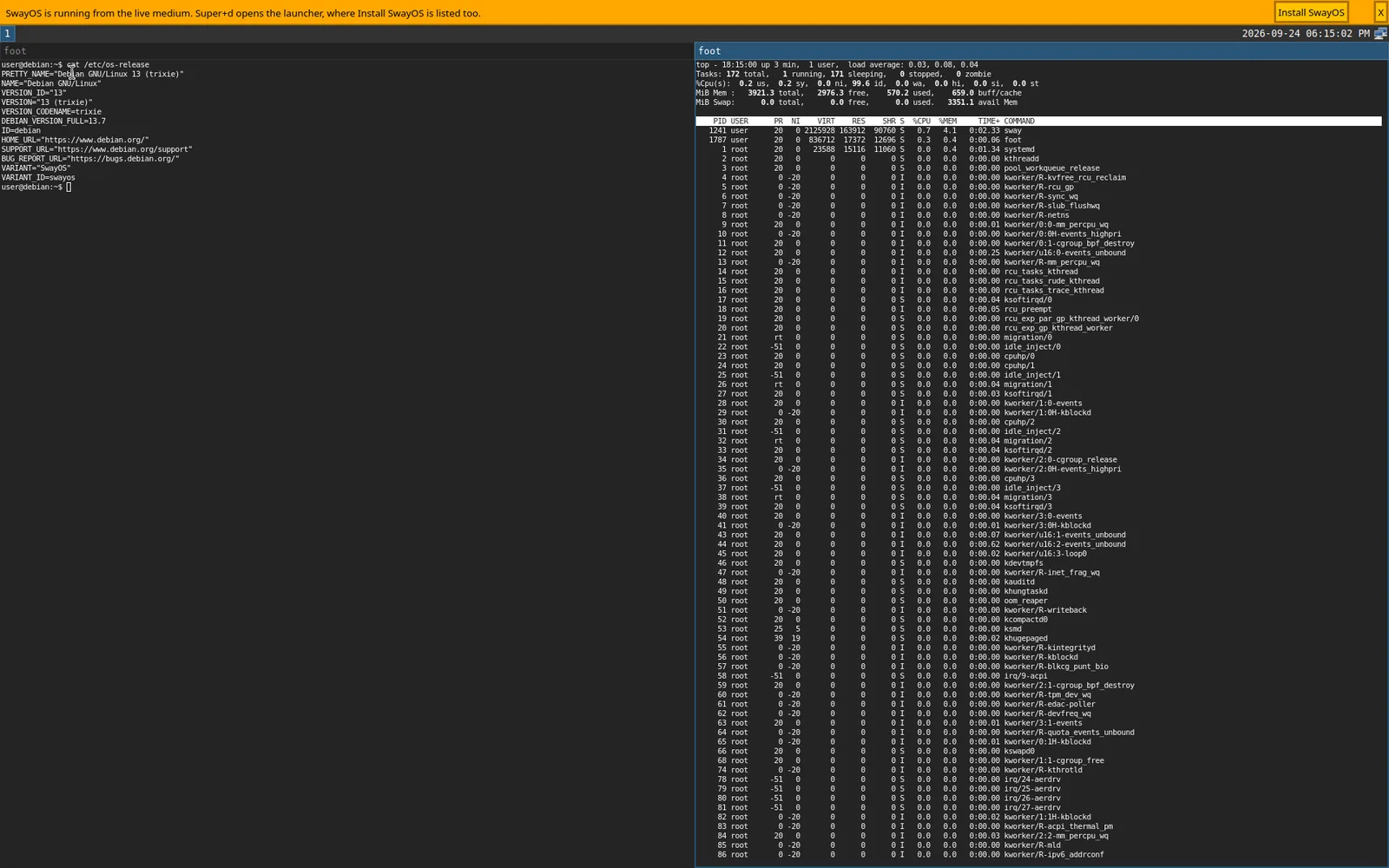Focus the right foot terminal title bar running top

(x=1041, y=51)
